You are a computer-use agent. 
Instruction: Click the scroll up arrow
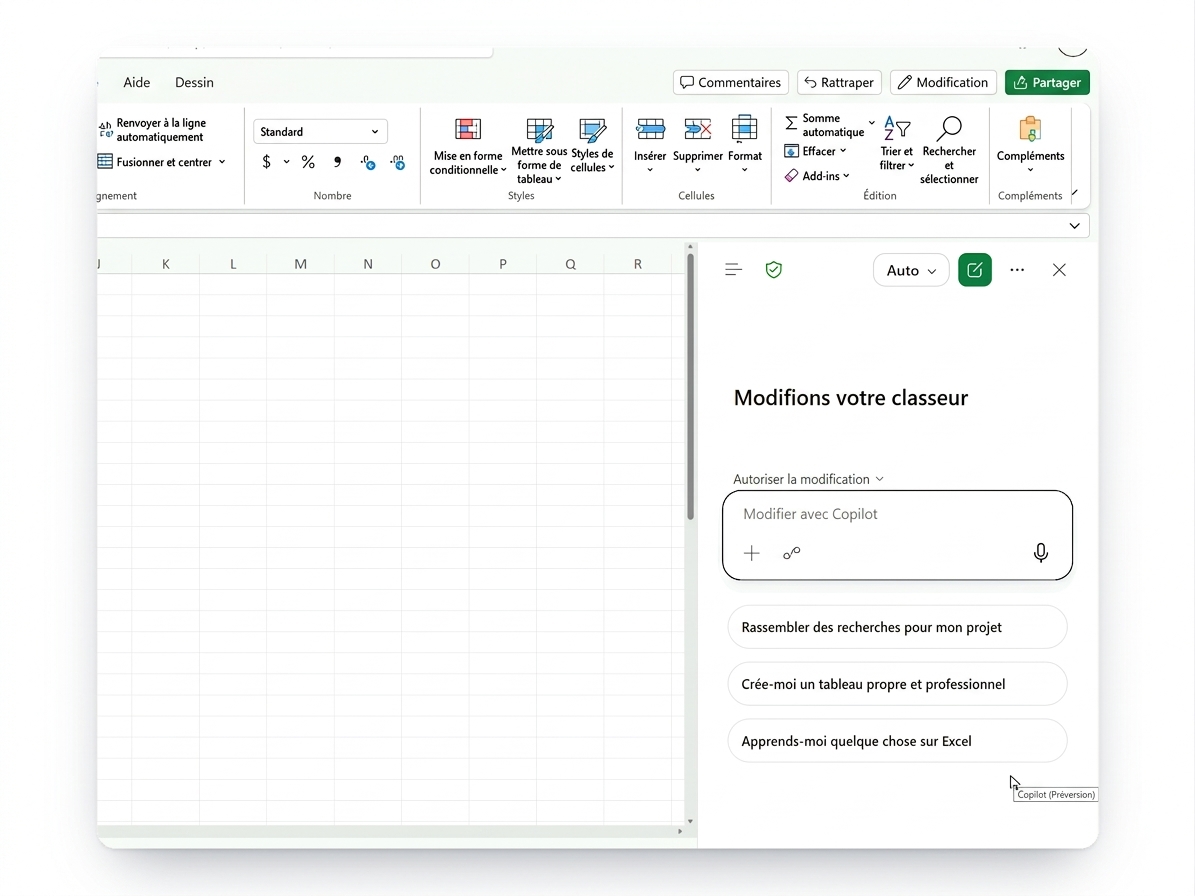point(690,247)
